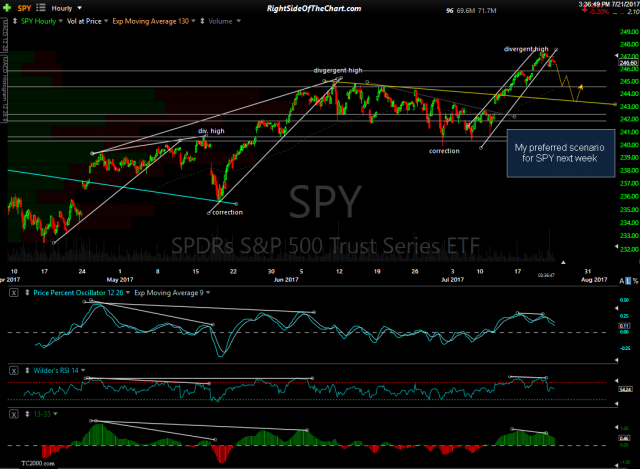Click the yellow arrowhead of the projected path

(x=581, y=87)
